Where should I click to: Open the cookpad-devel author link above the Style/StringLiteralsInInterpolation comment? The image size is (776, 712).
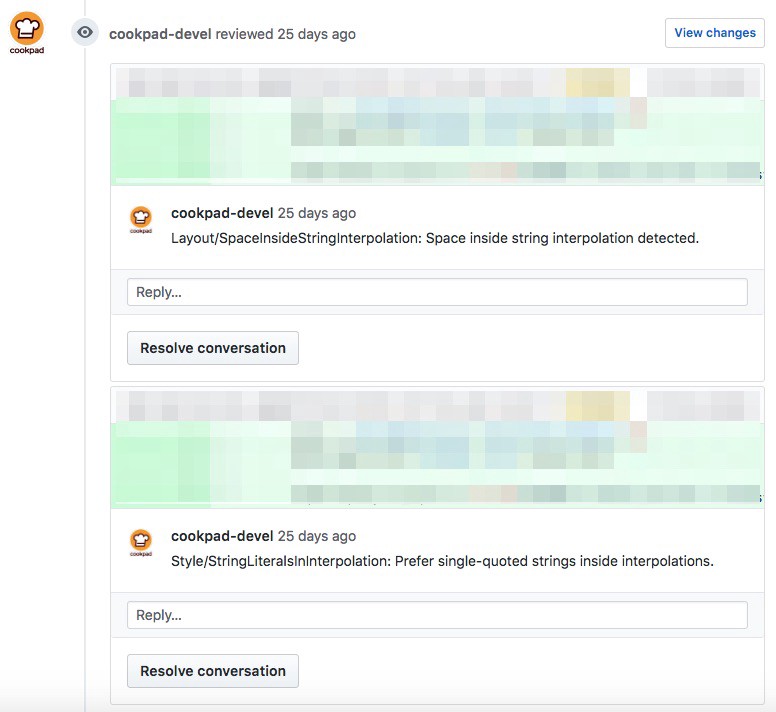[222, 536]
